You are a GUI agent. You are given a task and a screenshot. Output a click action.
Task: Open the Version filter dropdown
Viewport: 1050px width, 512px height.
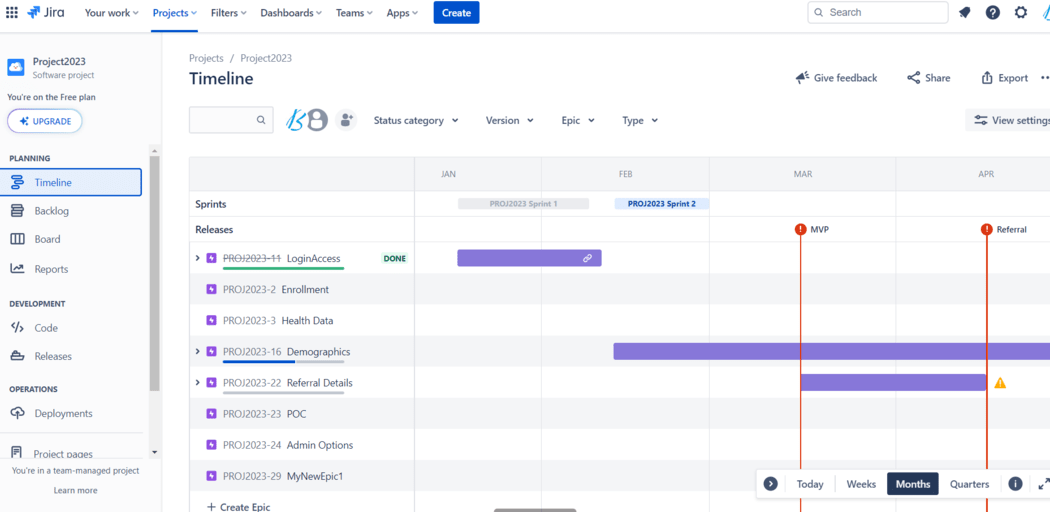[x=510, y=120]
